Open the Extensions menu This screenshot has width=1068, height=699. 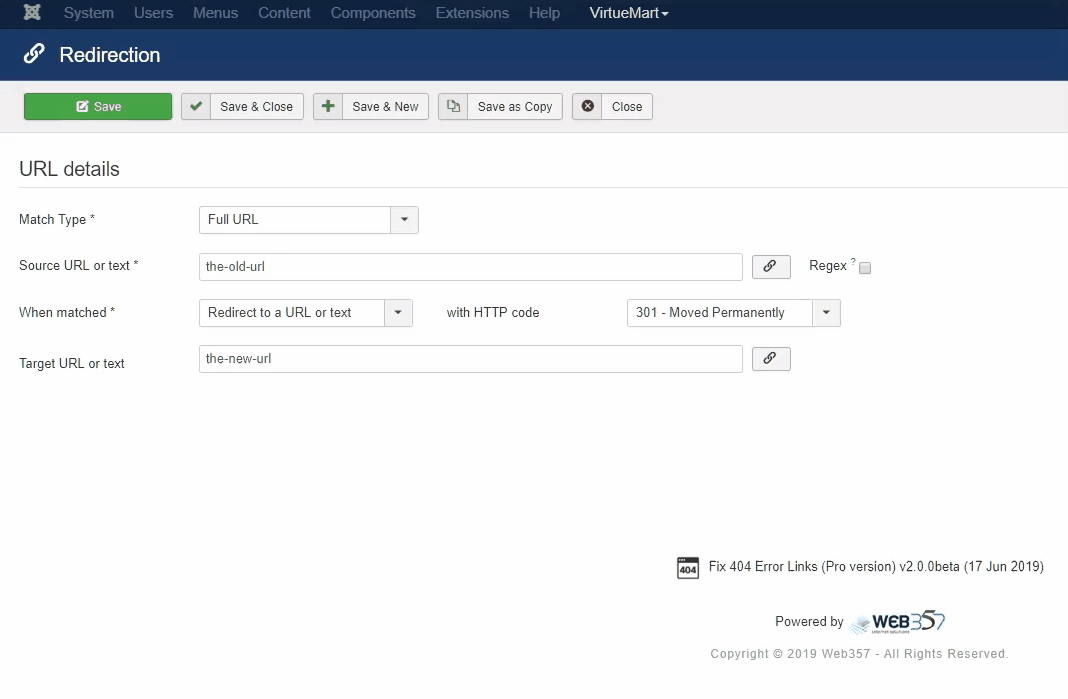[472, 13]
